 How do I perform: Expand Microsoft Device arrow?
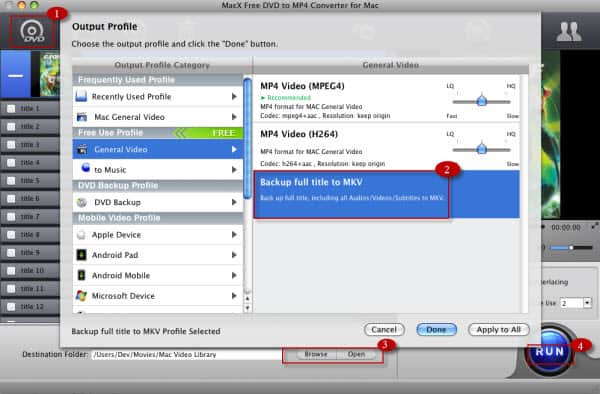234,295
